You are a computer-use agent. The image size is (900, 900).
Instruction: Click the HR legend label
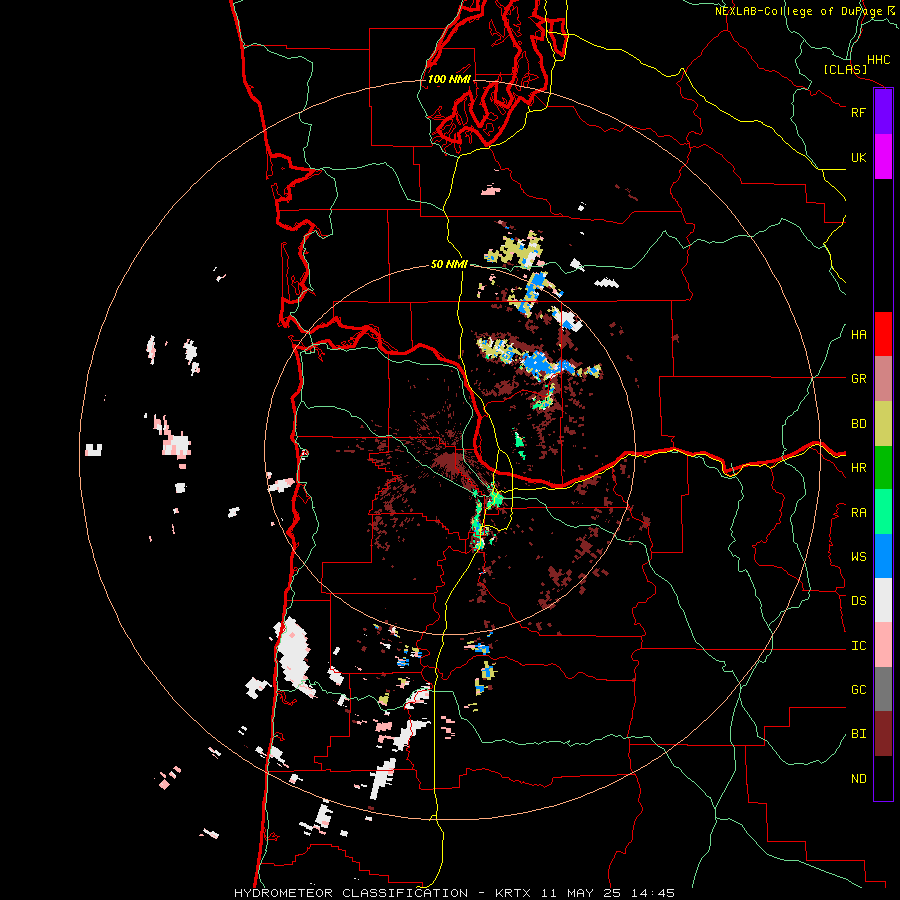[858, 468]
